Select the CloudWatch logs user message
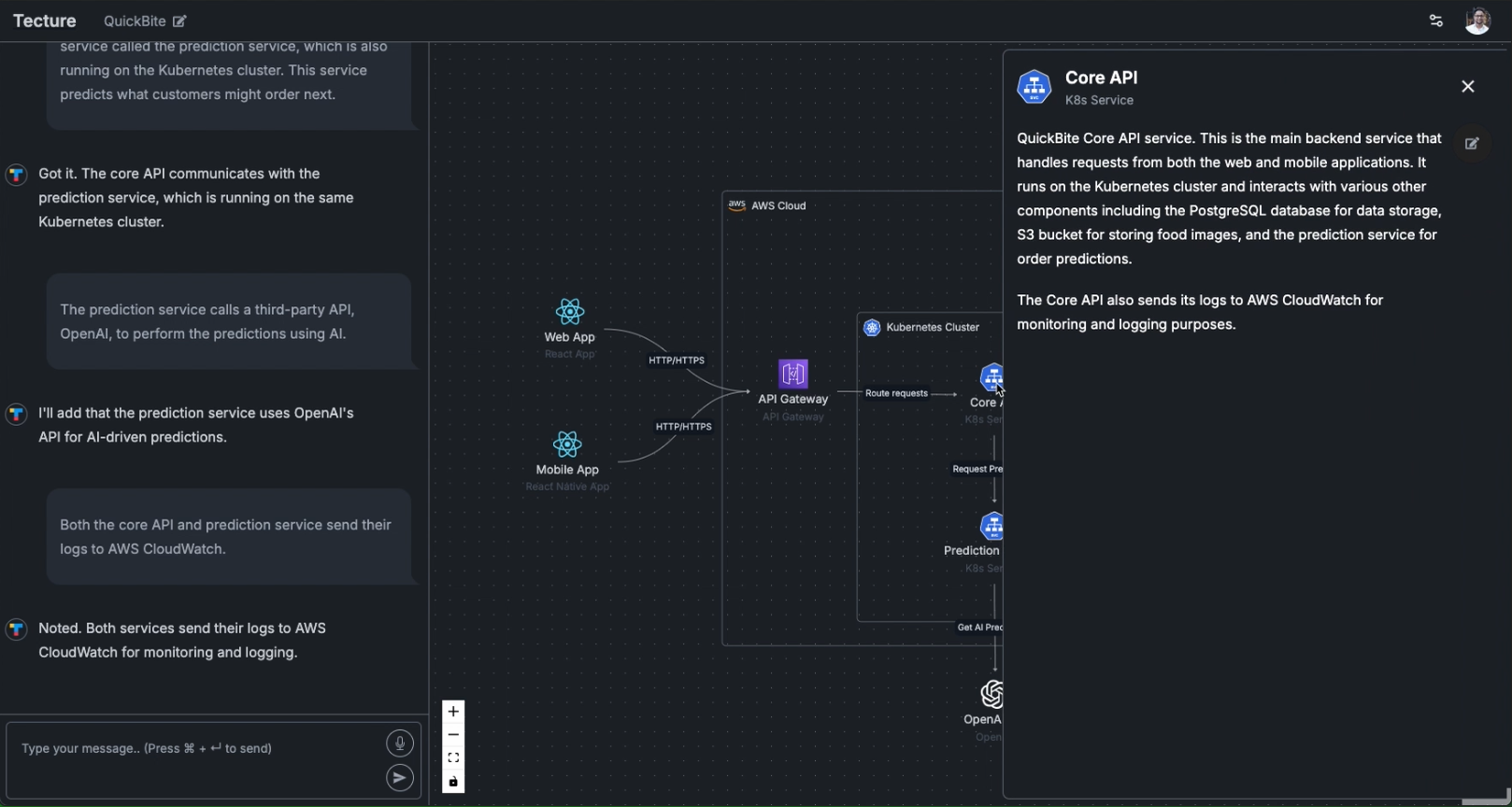 coord(229,537)
